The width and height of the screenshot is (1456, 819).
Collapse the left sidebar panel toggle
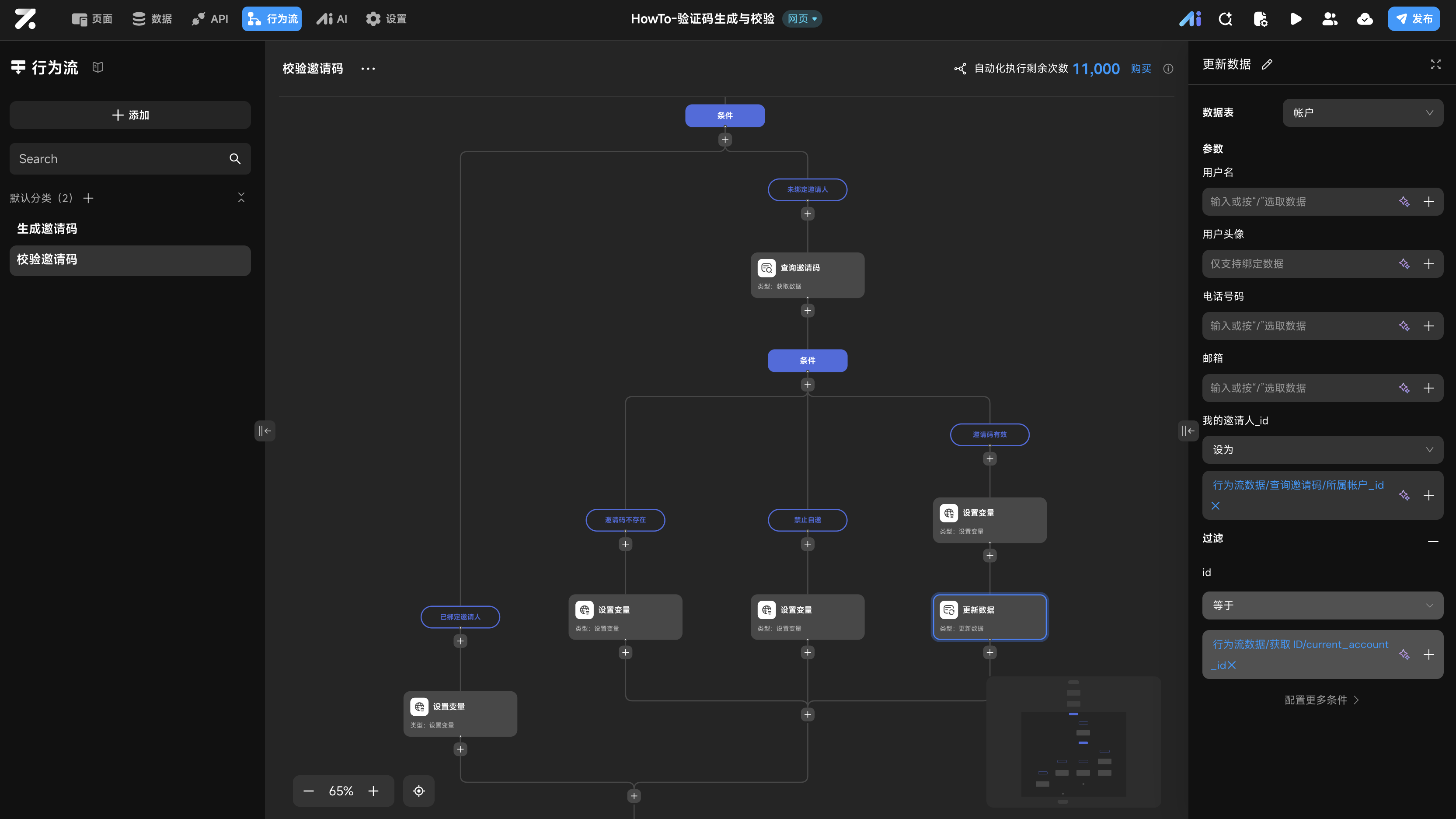pyautogui.click(x=265, y=431)
